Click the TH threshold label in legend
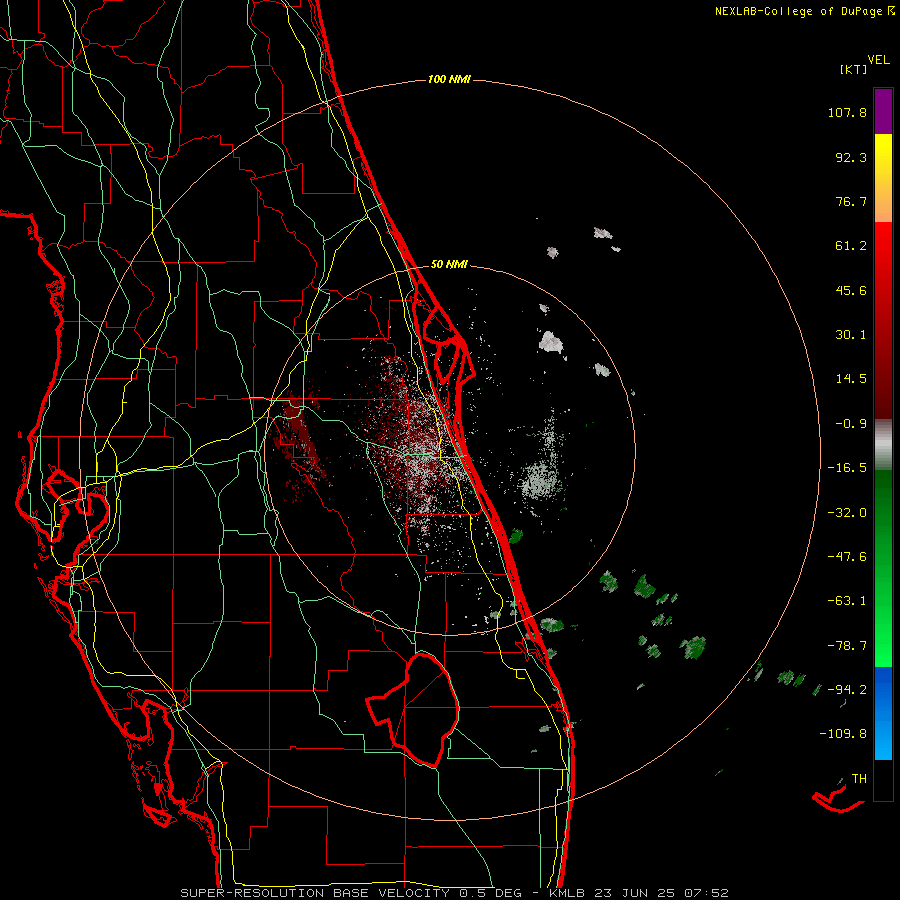 (x=859, y=779)
